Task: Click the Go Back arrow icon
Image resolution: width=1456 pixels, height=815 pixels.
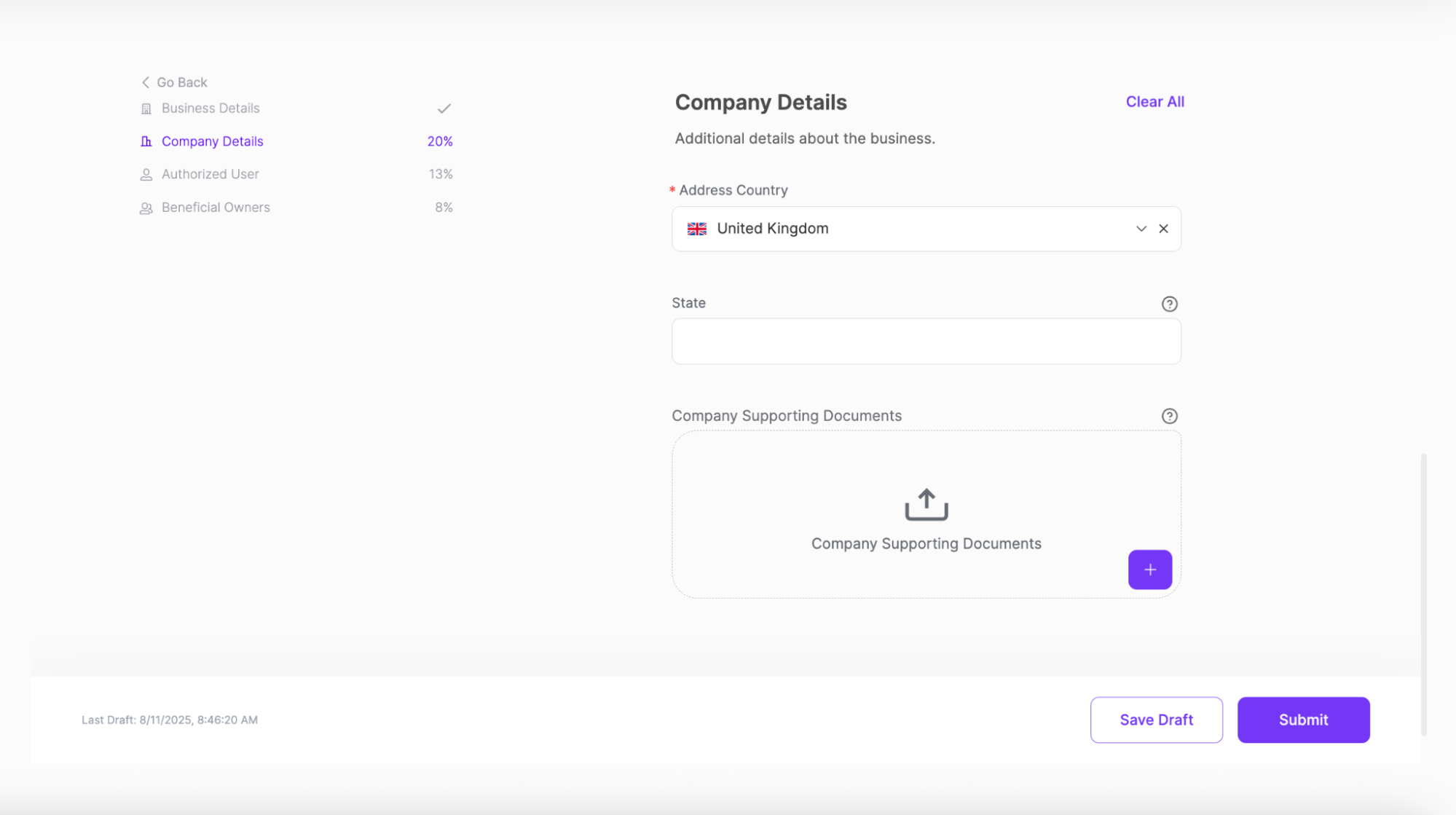Action: pyautogui.click(x=145, y=82)
